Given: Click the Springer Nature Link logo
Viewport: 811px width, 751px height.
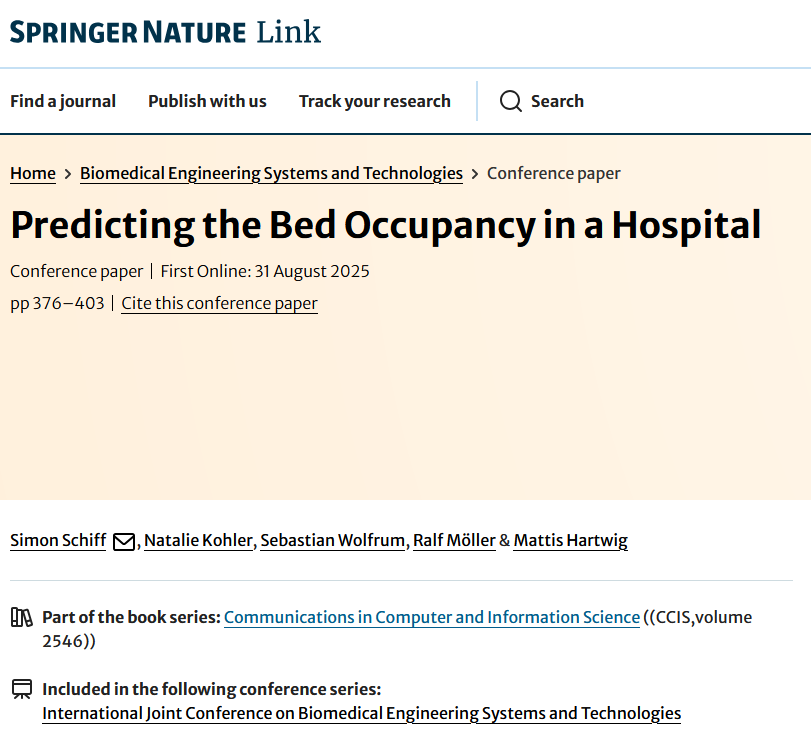Looking at the screenshot, I should pyautogui.click(x=166, y=32).
